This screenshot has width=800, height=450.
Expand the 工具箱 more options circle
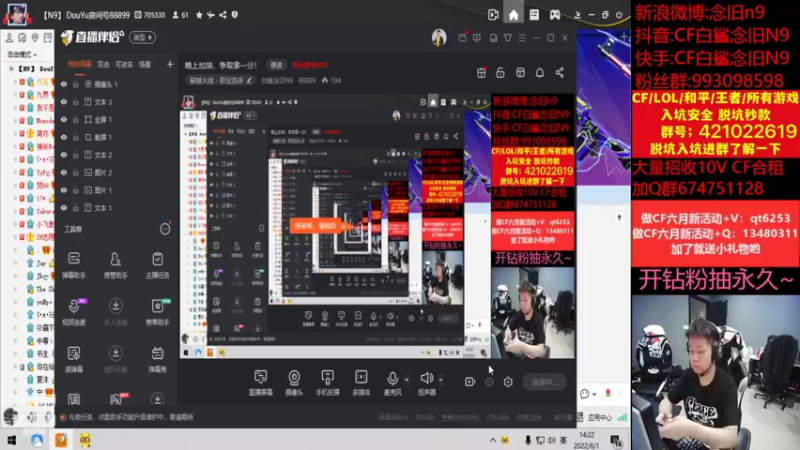(165, 229)
